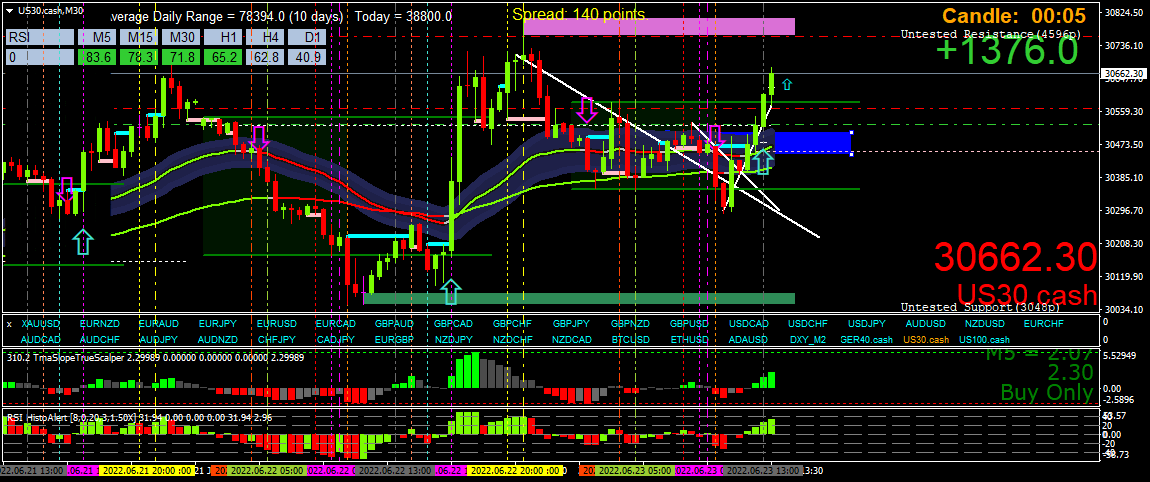Select orange US30.cash in symbol panel
Viewport: 1150px width, 482px height.
[x=926, y=340]
